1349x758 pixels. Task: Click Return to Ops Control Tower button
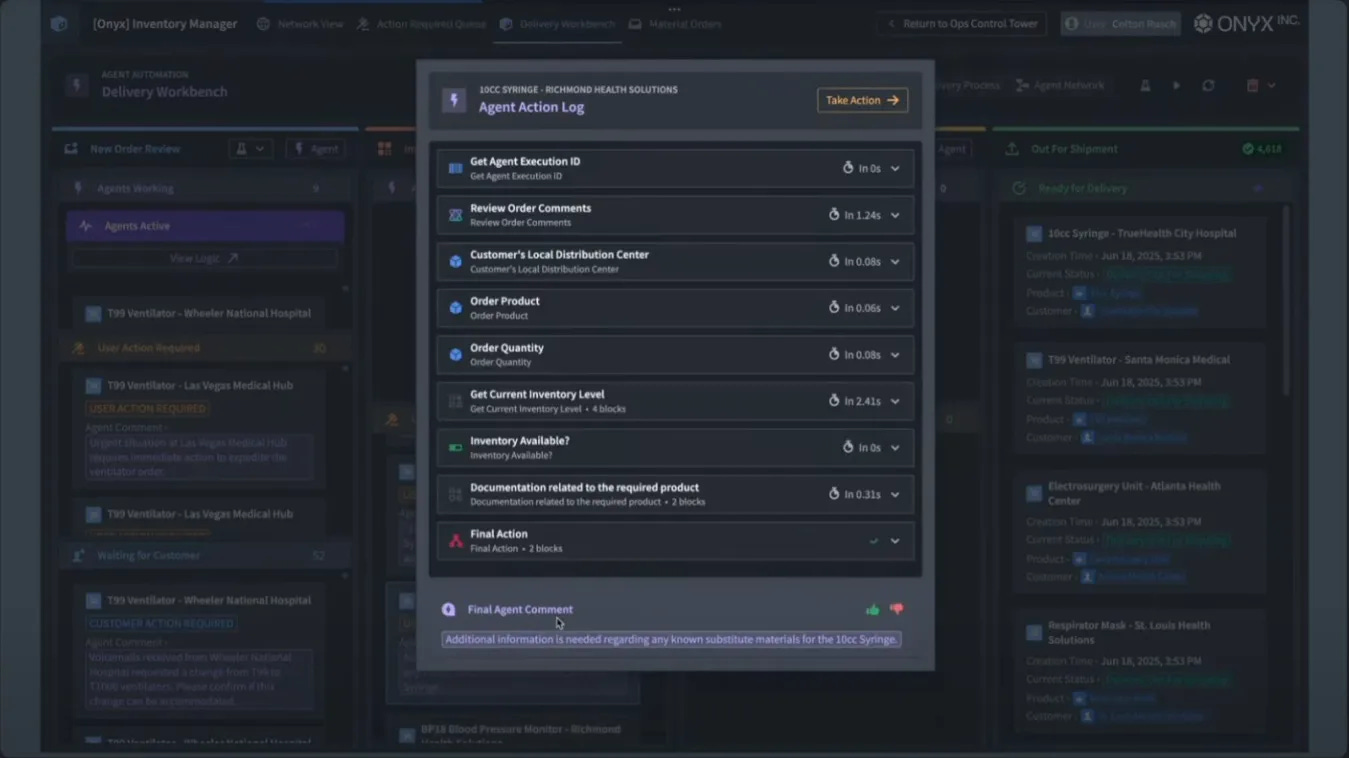(x=962, y=23)
